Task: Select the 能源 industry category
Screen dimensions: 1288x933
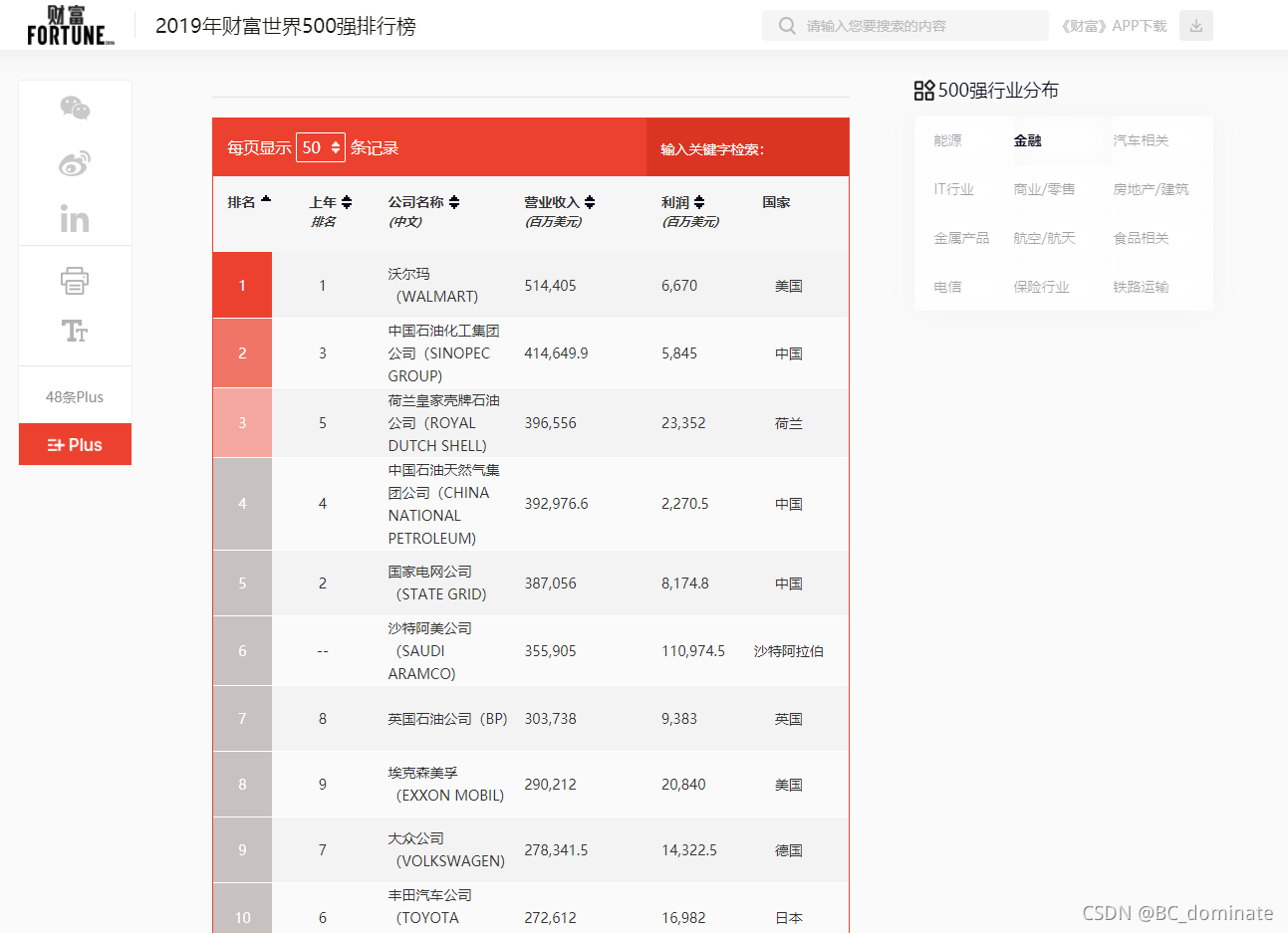Action: pyautogui.click(x=948, y=140)
